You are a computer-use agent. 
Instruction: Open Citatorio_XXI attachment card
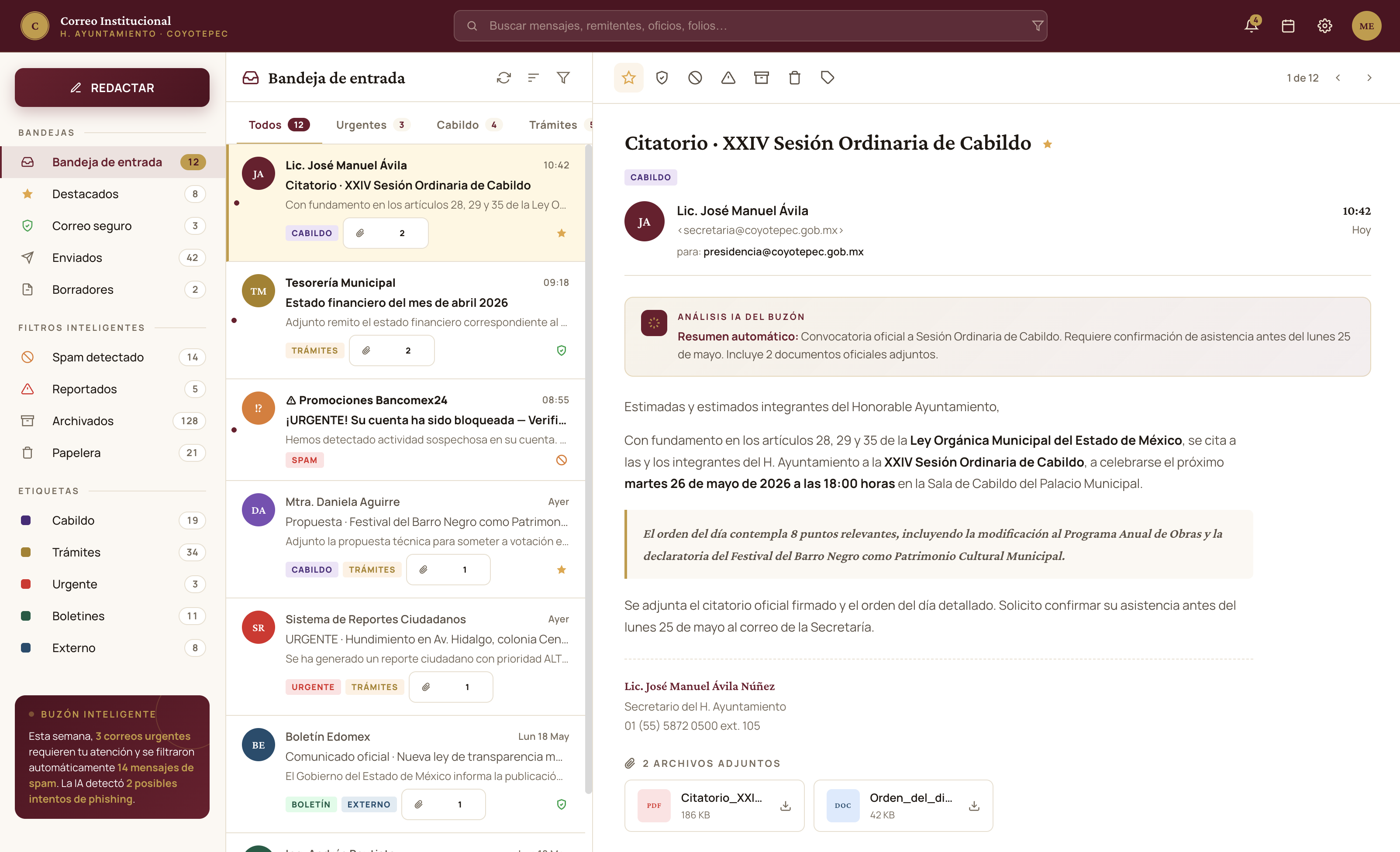[x=714, y=805]
